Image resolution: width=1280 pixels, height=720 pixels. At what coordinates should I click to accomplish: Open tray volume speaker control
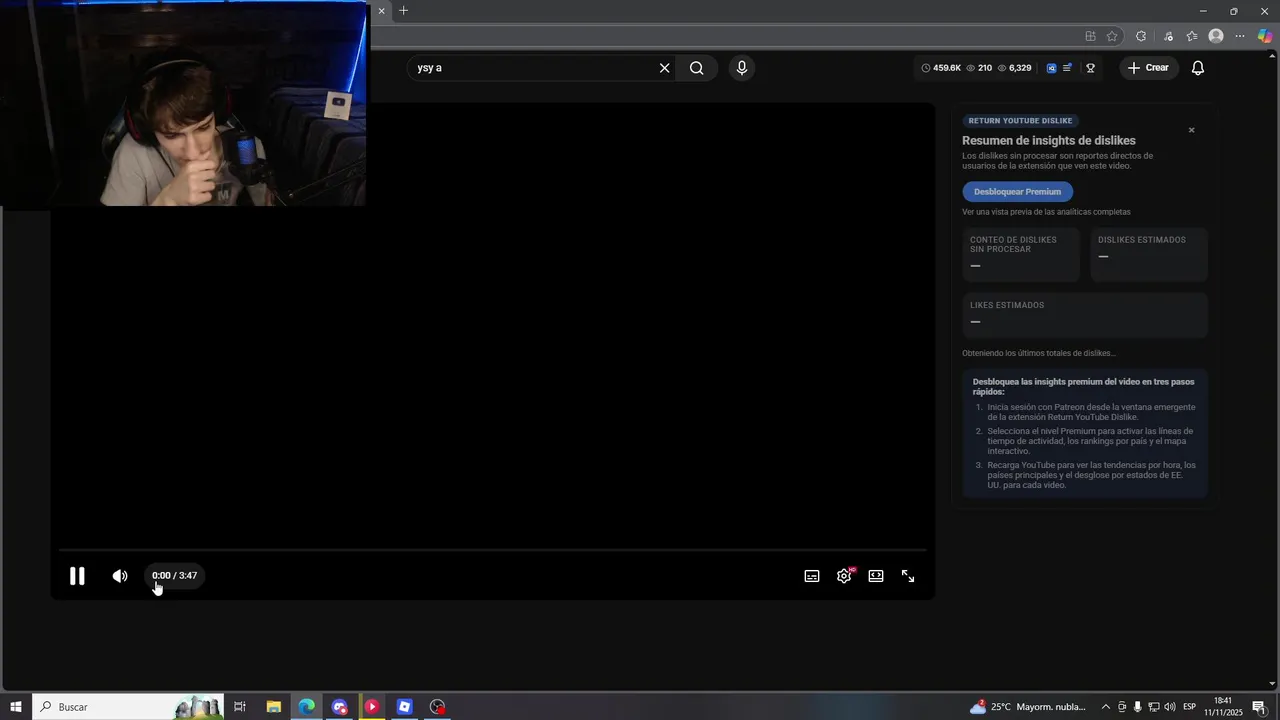coord(1169,707)
